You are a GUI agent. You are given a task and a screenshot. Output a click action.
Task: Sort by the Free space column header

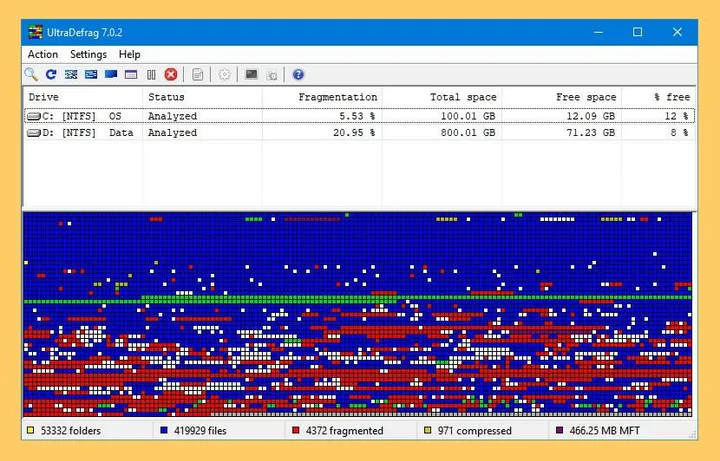click(x=562, y=97)
